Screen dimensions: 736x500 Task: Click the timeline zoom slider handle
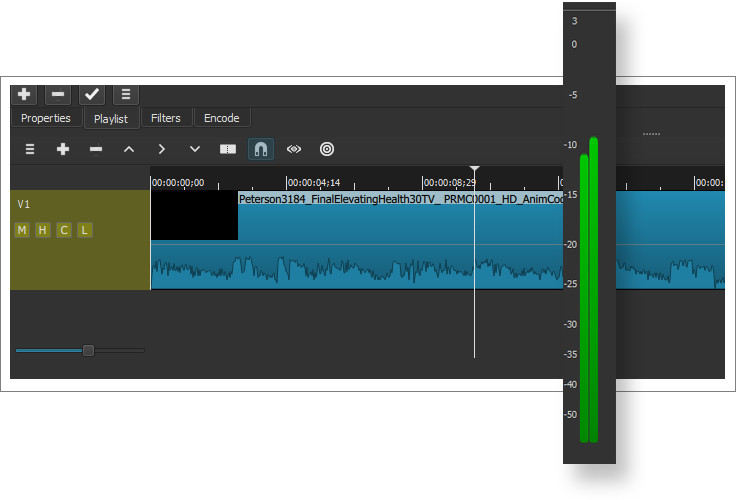tap(88, 350)
